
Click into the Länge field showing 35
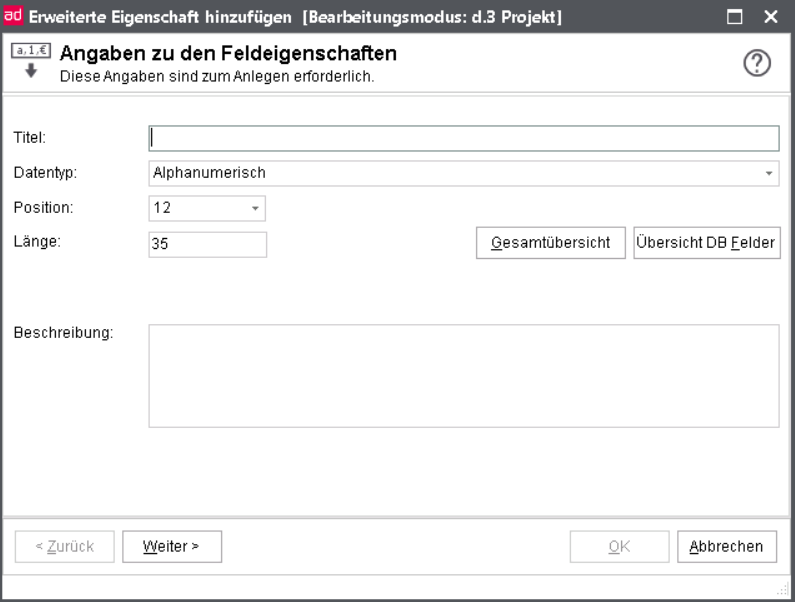[207, 244]
